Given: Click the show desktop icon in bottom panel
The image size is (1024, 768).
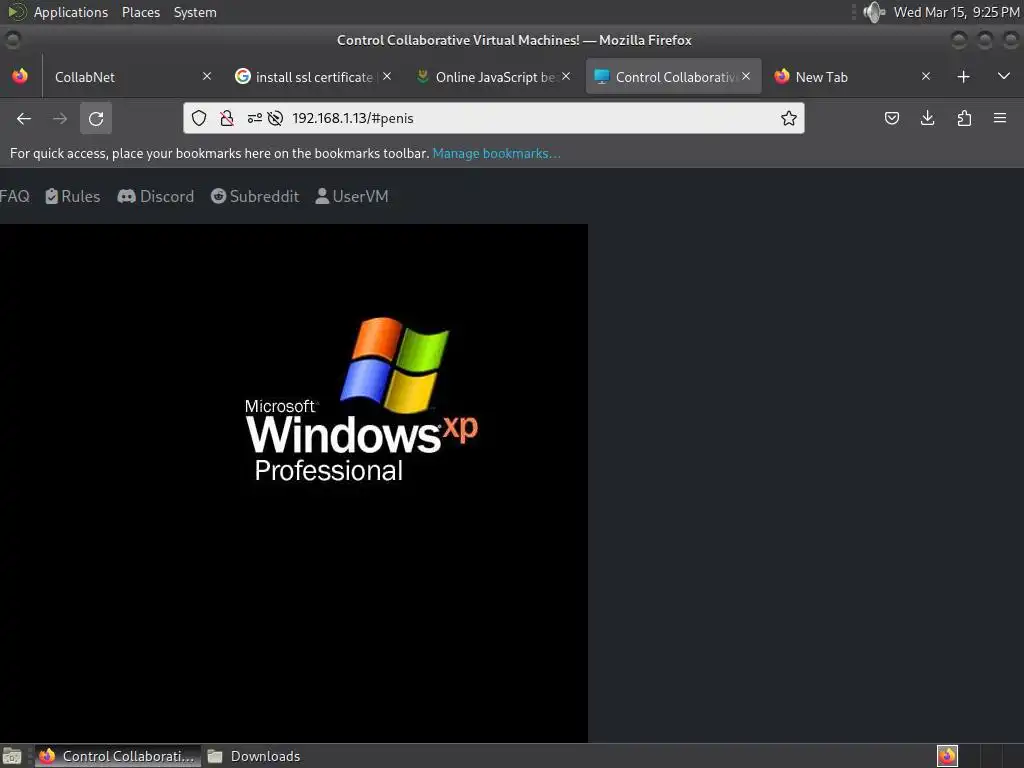Looking at the screenshot, I should point(12,756).
